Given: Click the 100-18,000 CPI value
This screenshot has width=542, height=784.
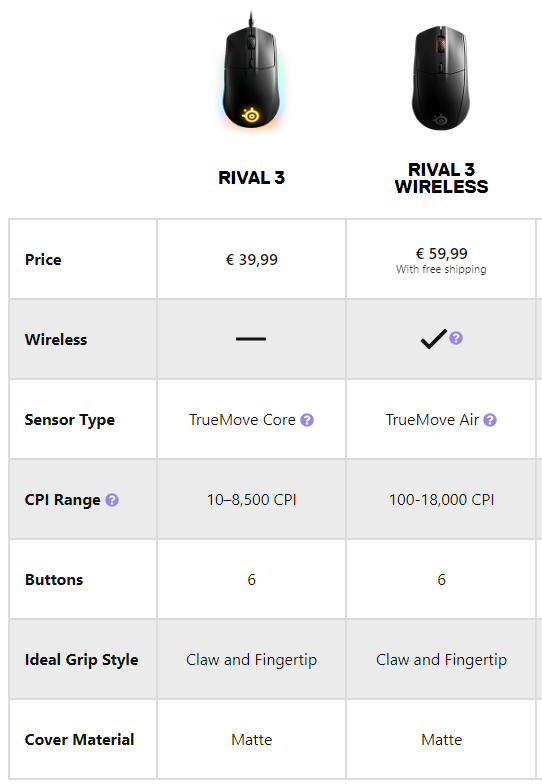Looking at the screenshot, I should pos(442,500).
